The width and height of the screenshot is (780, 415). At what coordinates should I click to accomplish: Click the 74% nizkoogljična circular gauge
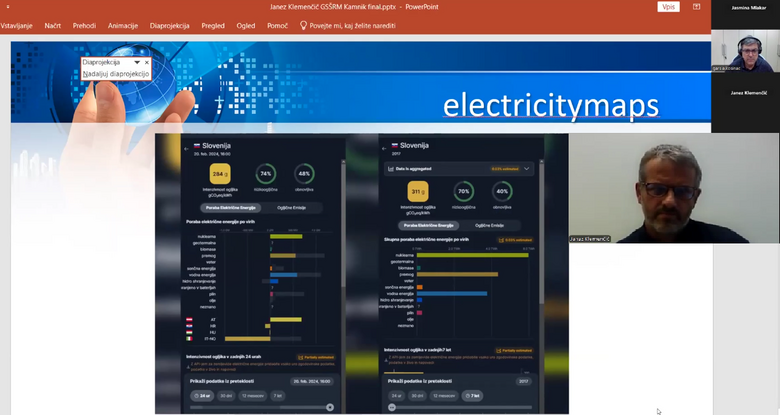tap(265, 172)
